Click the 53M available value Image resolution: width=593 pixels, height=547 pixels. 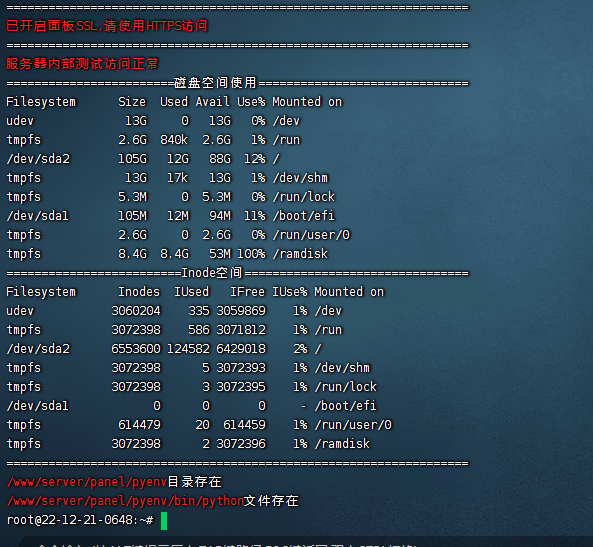click(219, 254)
